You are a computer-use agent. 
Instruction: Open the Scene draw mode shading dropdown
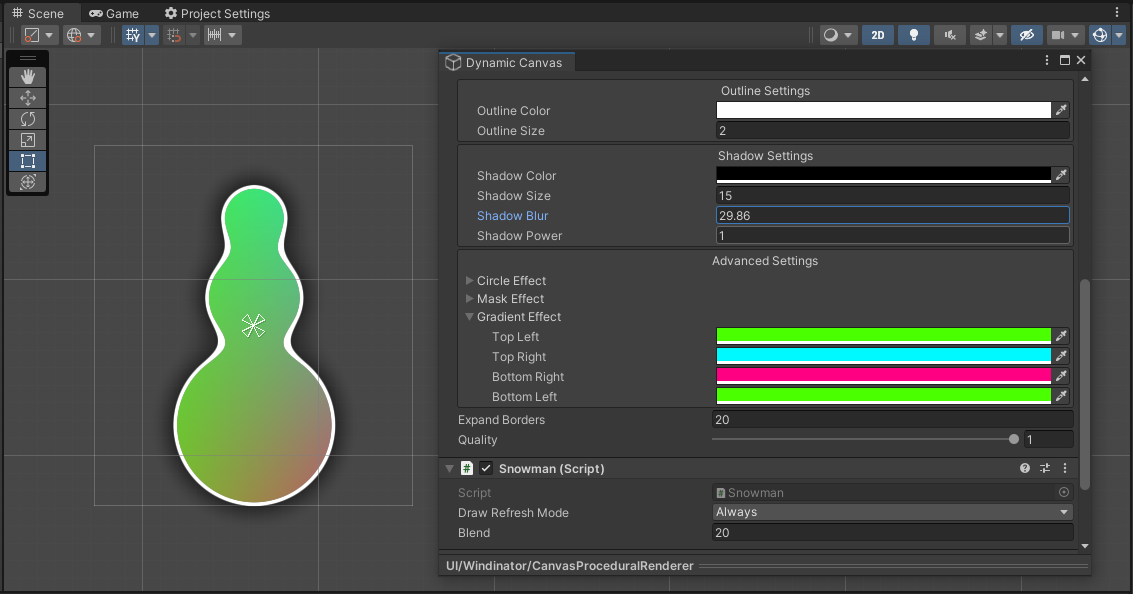click(x=838, y=35)
